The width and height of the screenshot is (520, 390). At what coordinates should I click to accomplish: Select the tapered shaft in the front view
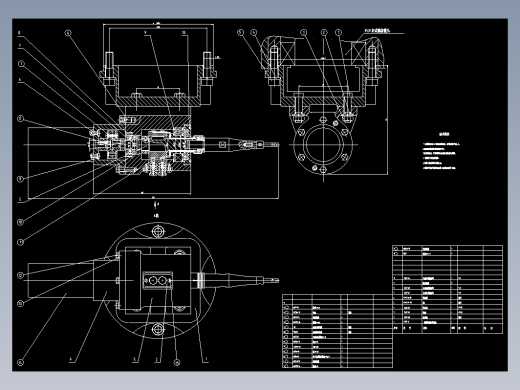pos(241,145)
